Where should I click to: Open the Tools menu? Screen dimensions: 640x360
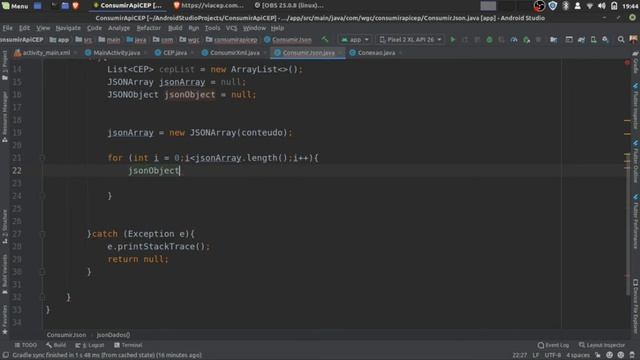click(x=212, y=28)
